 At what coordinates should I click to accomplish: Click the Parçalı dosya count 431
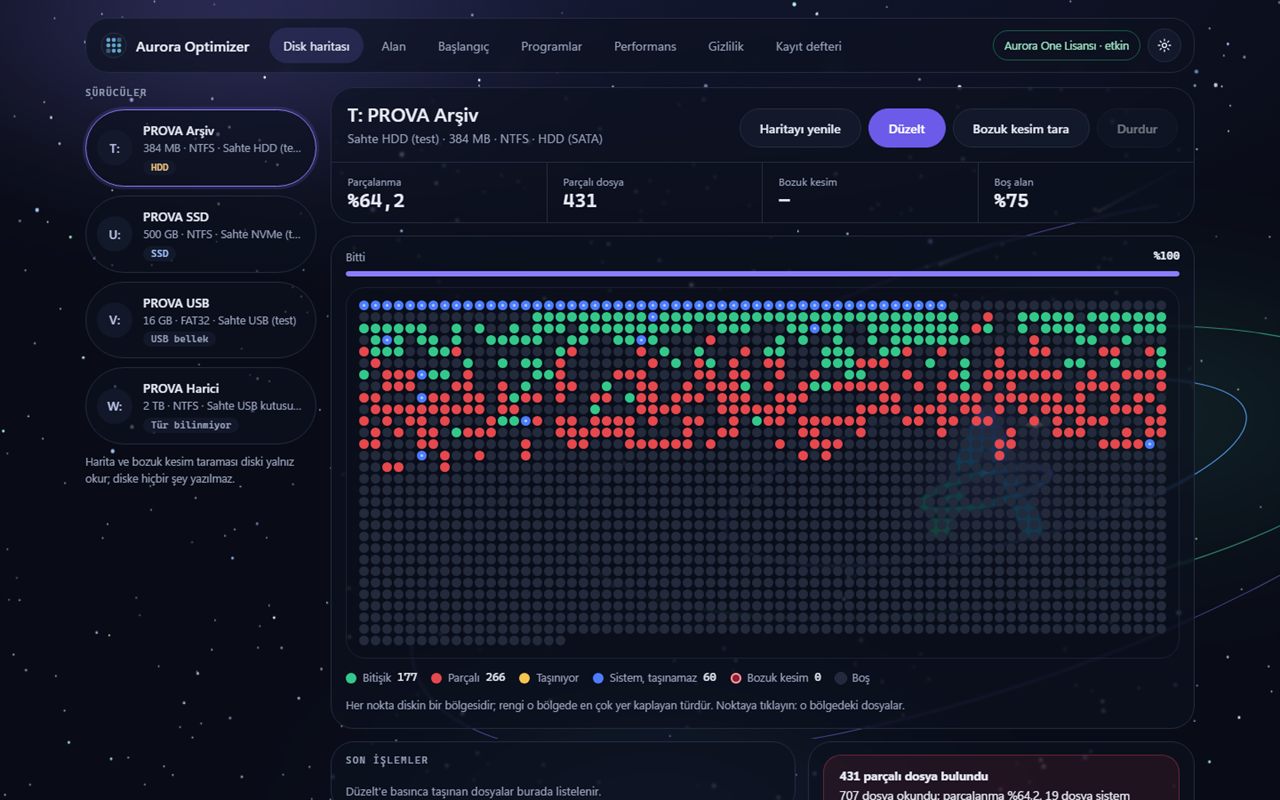click(580, 201)
